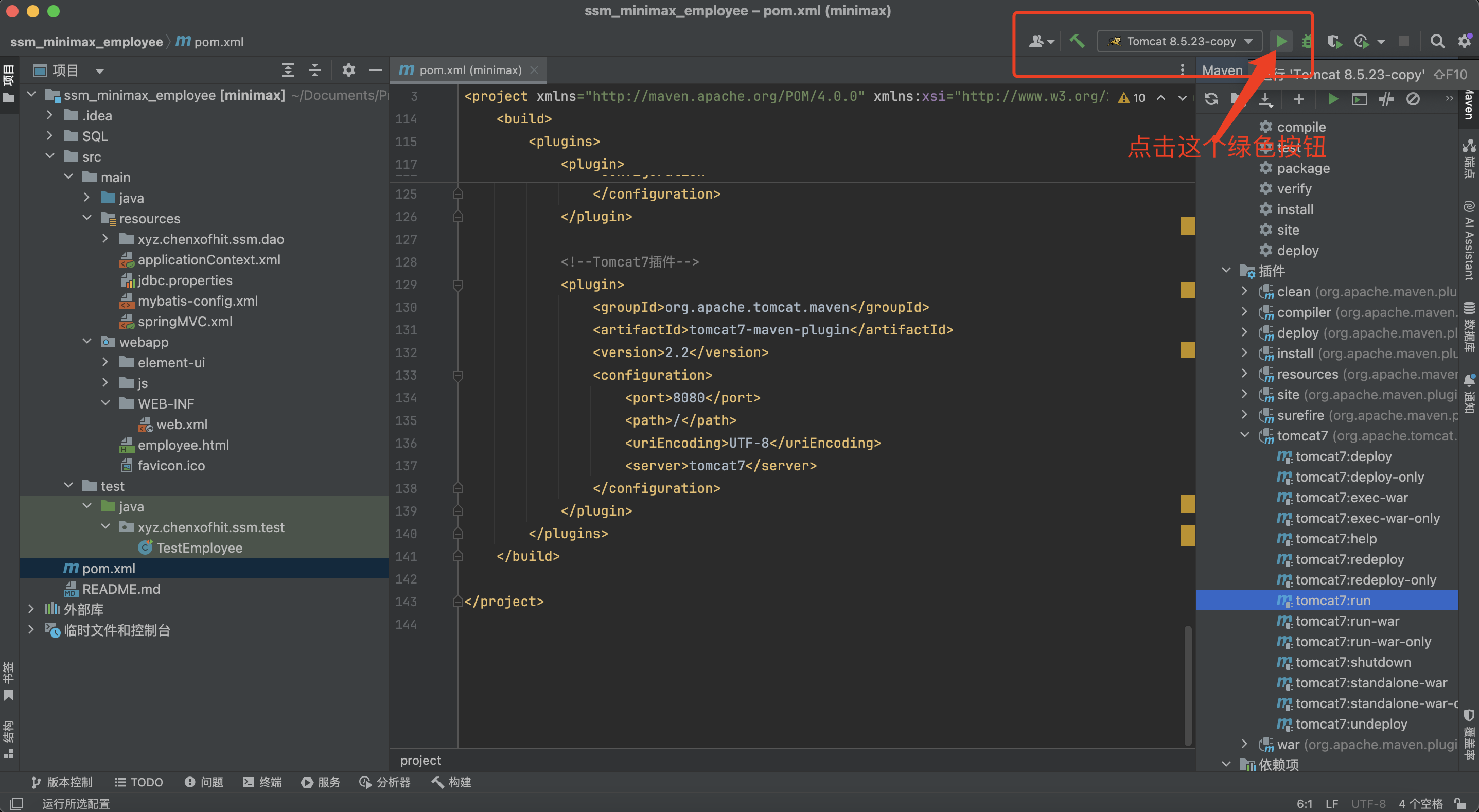Toggle Maven Offline Mode icon

1386,99
